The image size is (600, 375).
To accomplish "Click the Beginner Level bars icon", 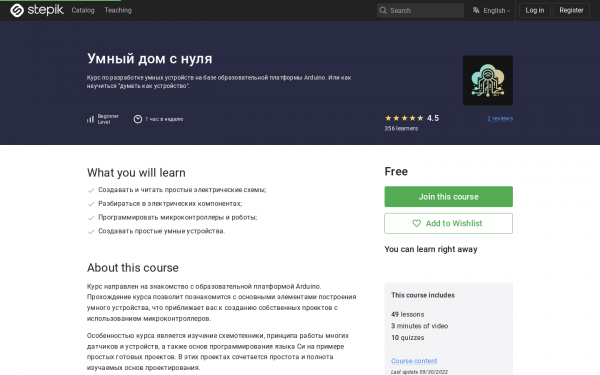I will coord(90,119).
